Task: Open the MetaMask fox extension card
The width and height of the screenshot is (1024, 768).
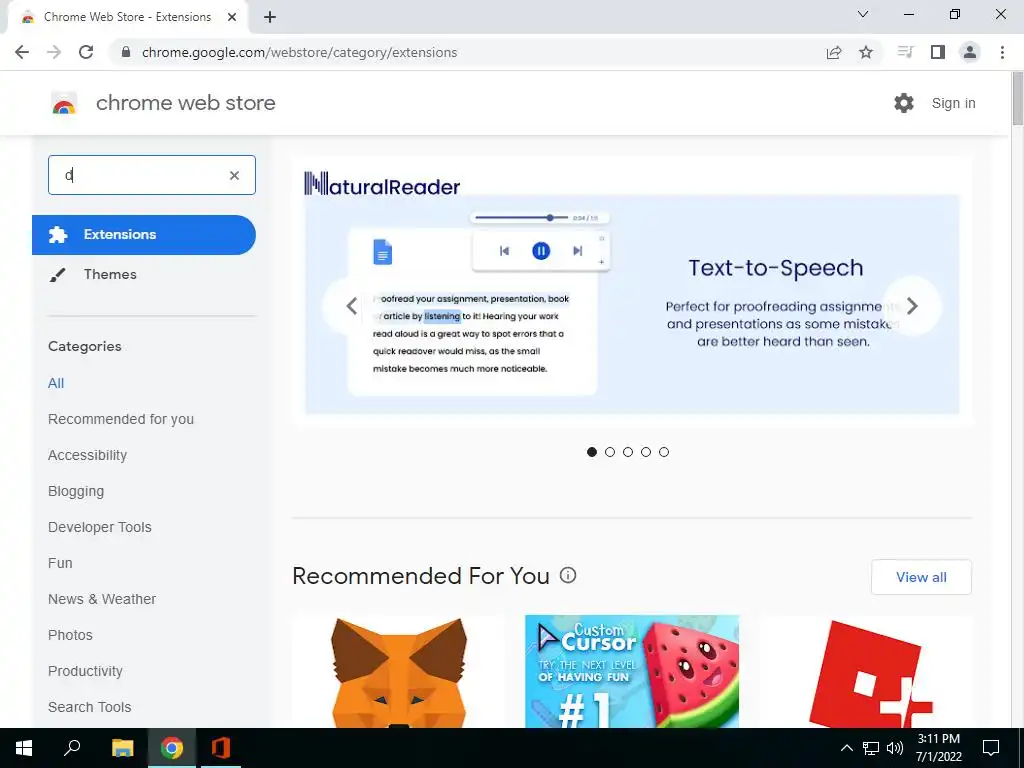Action: (x=398, y=671)
